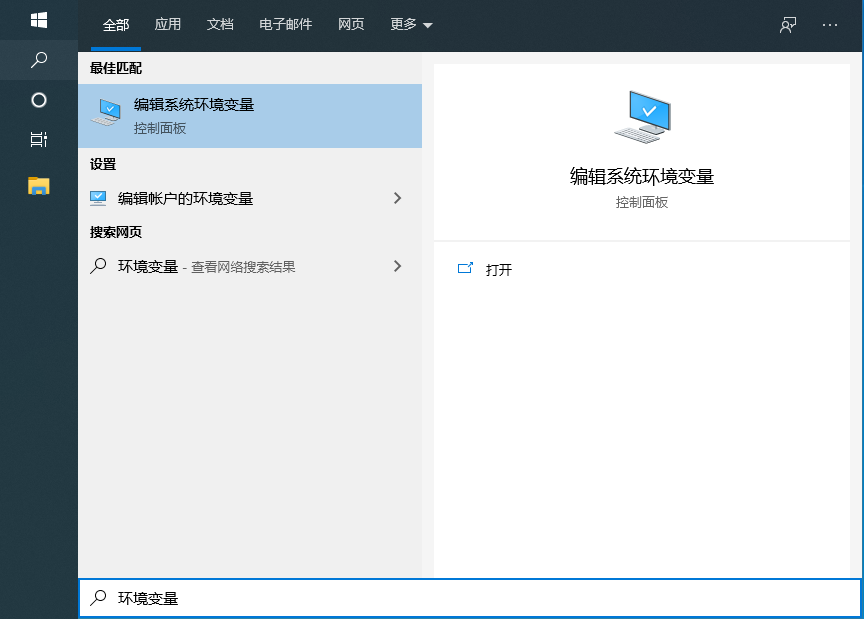Screen dimensions: 864x619
Task: Click the search magnifier in the sidebar
Action: coord(39,60)
